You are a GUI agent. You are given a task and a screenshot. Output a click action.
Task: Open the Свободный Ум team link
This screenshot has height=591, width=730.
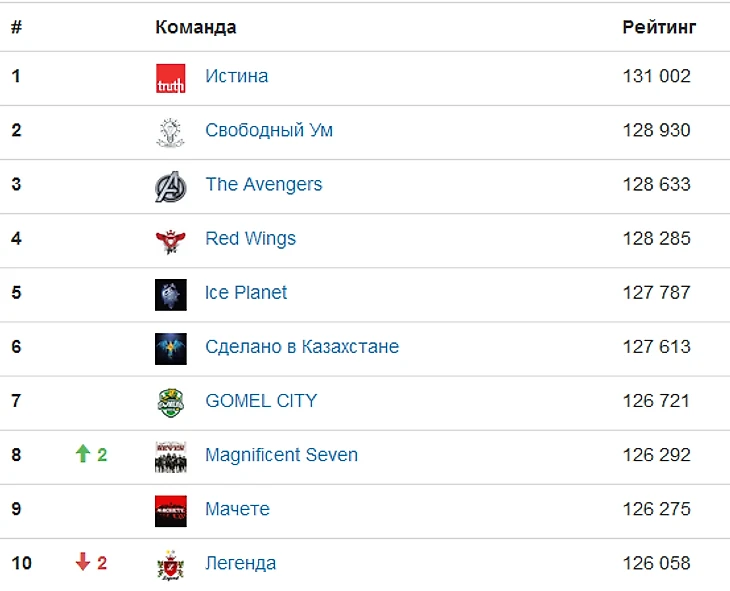[269, 130]
